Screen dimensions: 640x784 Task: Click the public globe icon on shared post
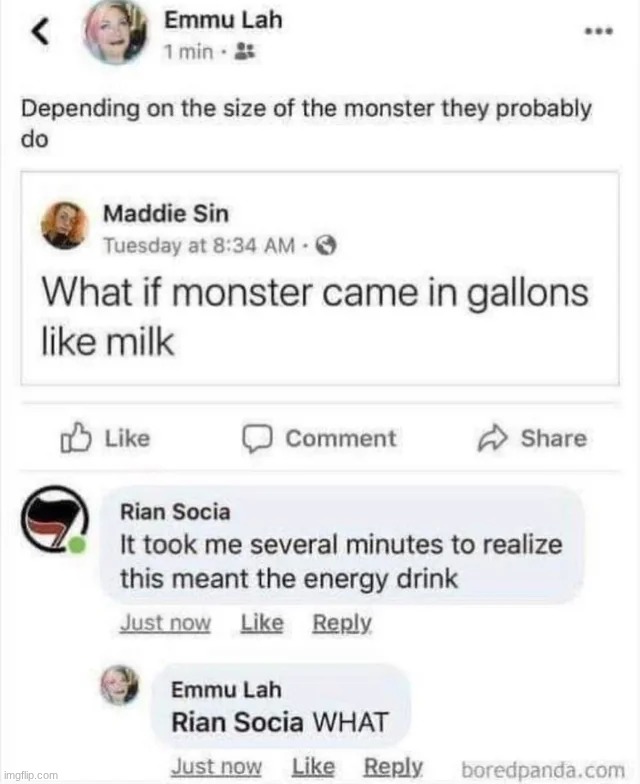coord(325,245)
